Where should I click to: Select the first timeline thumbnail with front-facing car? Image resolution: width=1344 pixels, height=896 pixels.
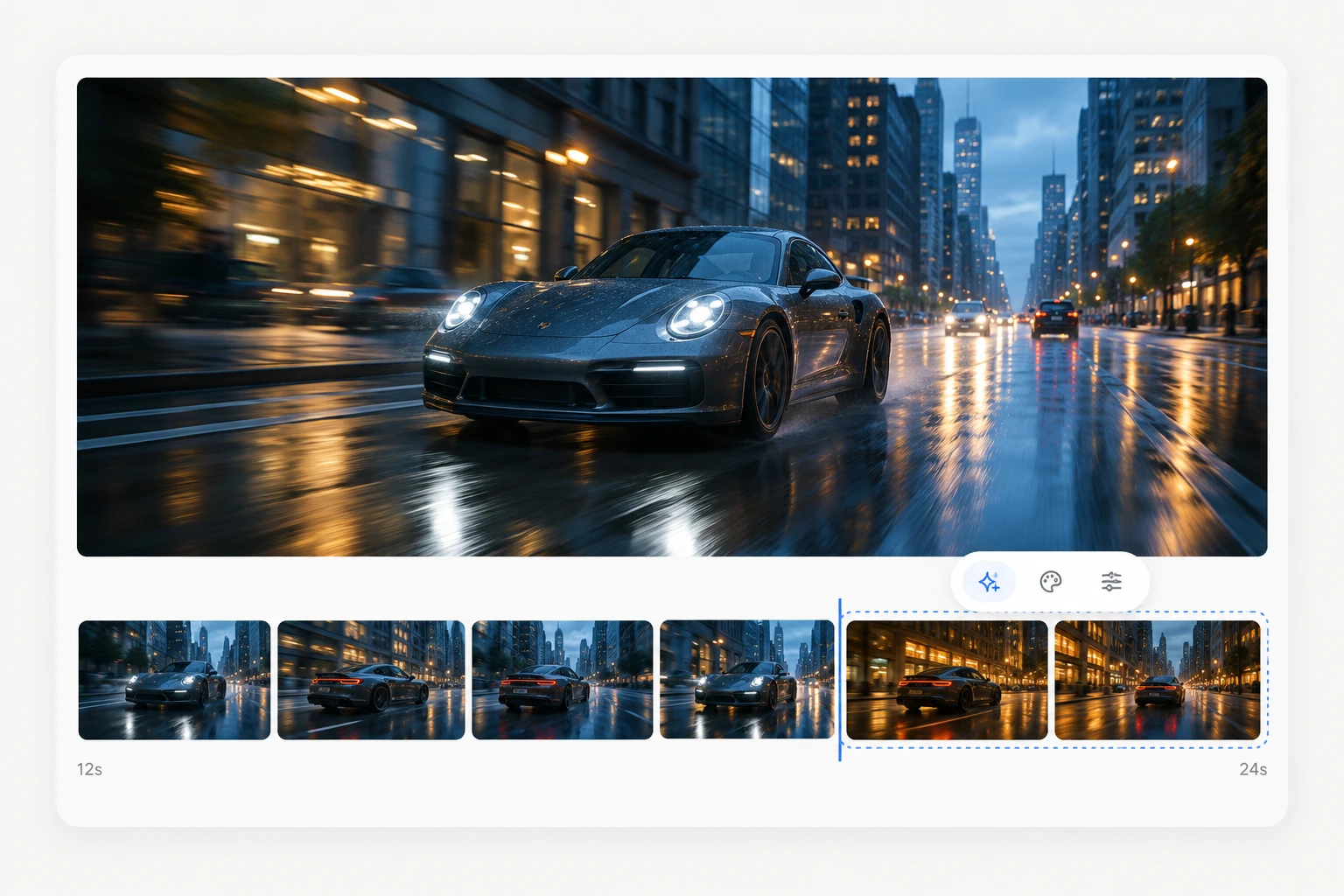click(174, 680)
